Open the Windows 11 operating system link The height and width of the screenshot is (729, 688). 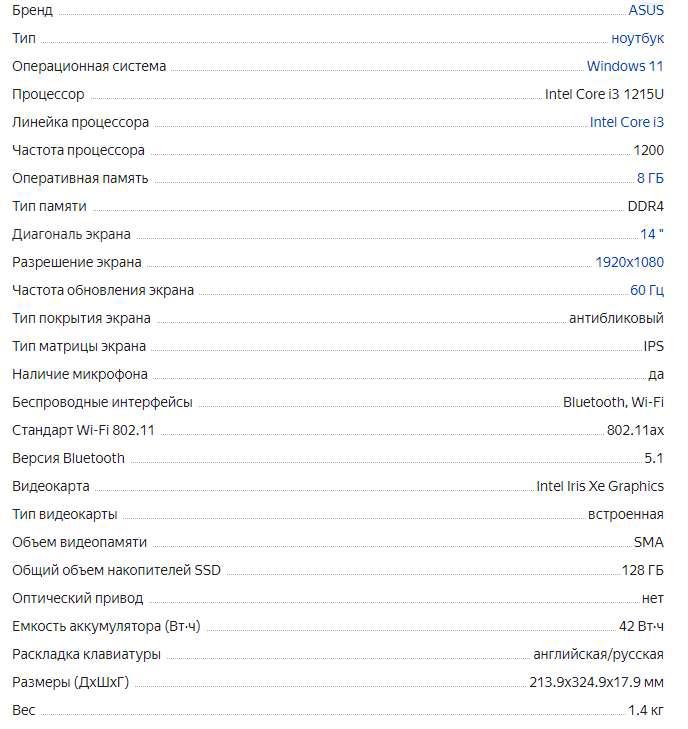[625, 66]
